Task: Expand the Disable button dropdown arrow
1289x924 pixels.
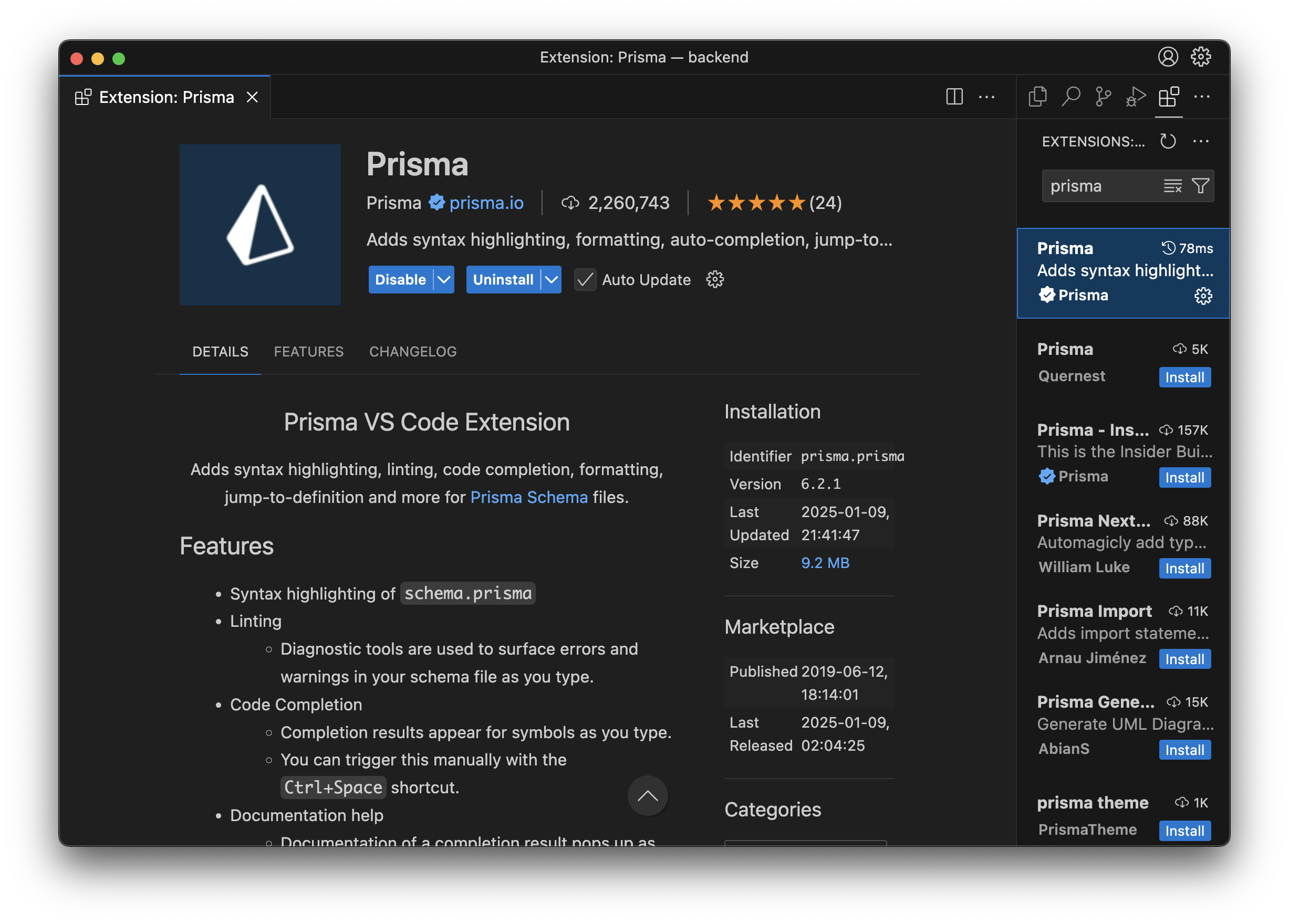Action: [x=444, y=279]
